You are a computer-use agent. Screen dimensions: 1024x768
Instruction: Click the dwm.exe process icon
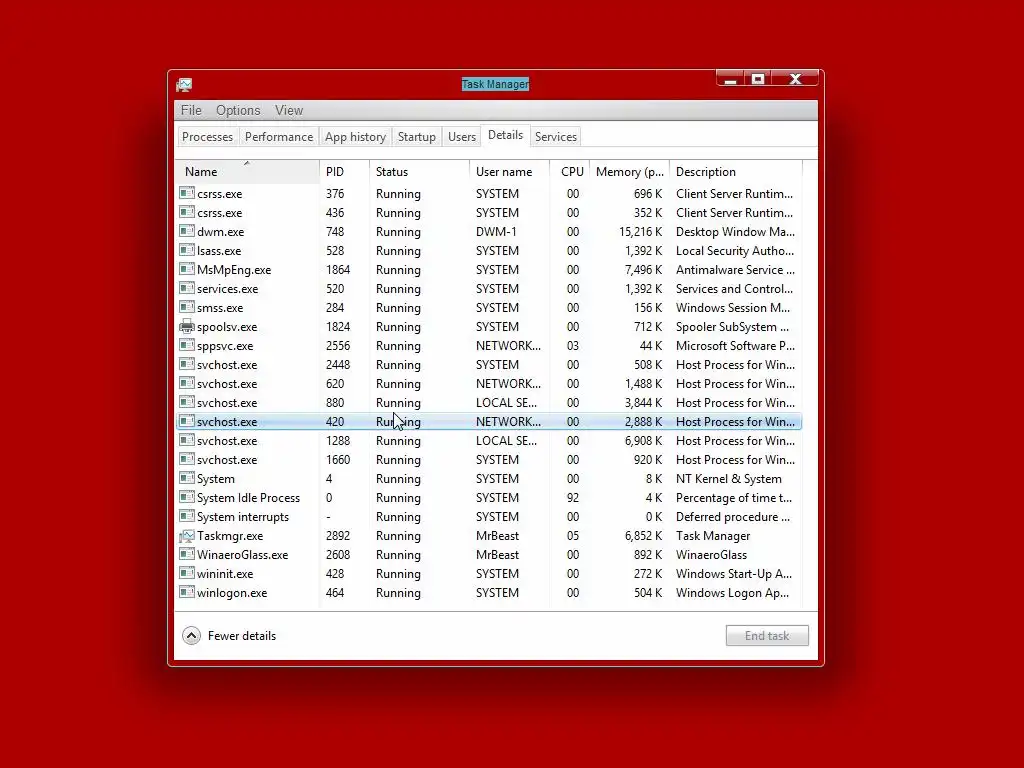[x=187, y=231]
